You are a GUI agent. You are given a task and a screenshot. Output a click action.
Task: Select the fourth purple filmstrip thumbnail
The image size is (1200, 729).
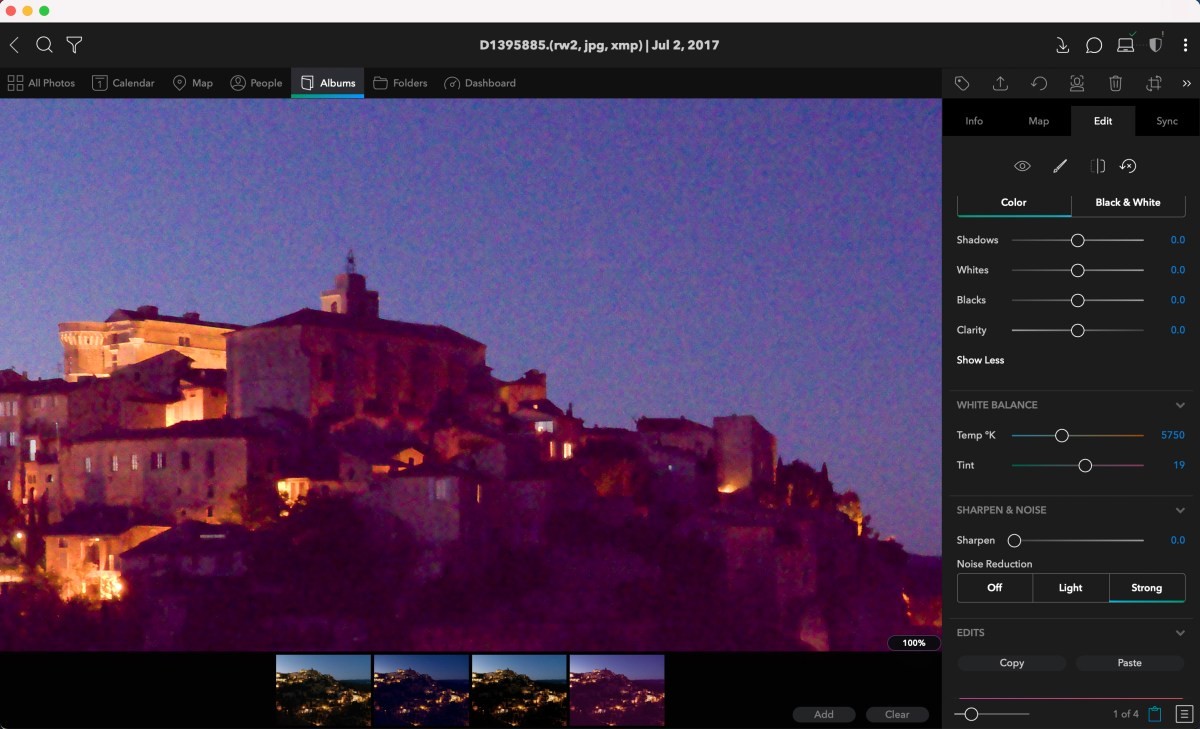click(x=617, y=690)
